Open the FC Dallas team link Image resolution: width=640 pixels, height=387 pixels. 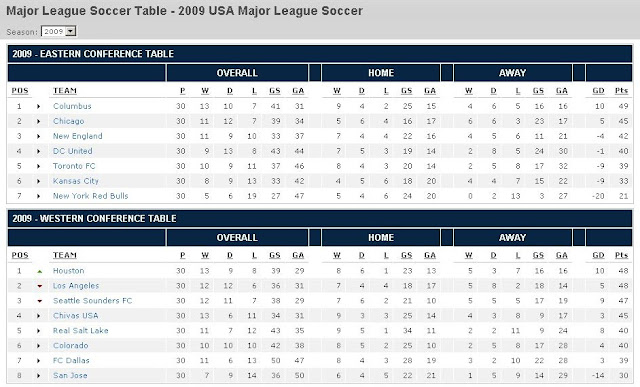[x=71, y=360]
